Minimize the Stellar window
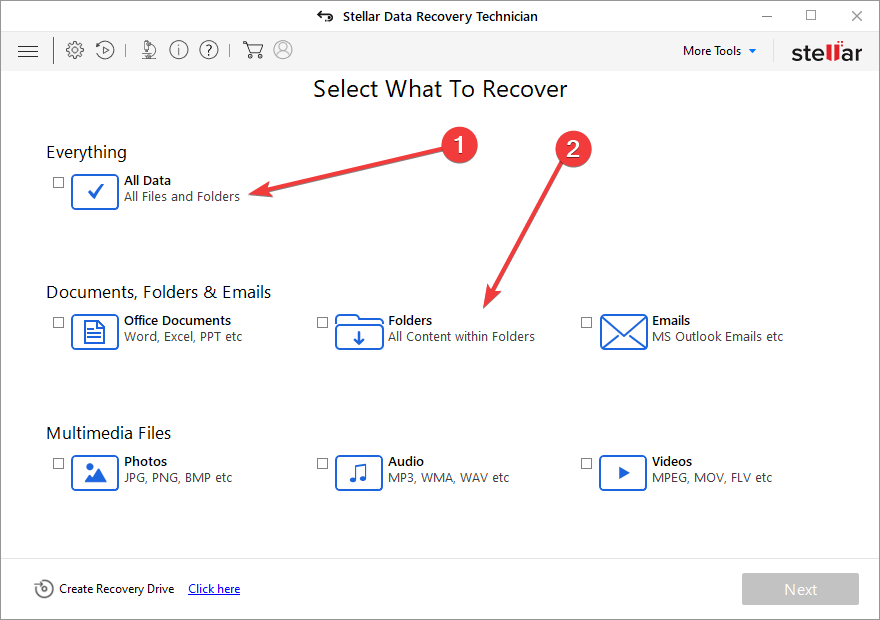Image resolution: width=880 pixels, height=620 pixels. click(767, 16)
